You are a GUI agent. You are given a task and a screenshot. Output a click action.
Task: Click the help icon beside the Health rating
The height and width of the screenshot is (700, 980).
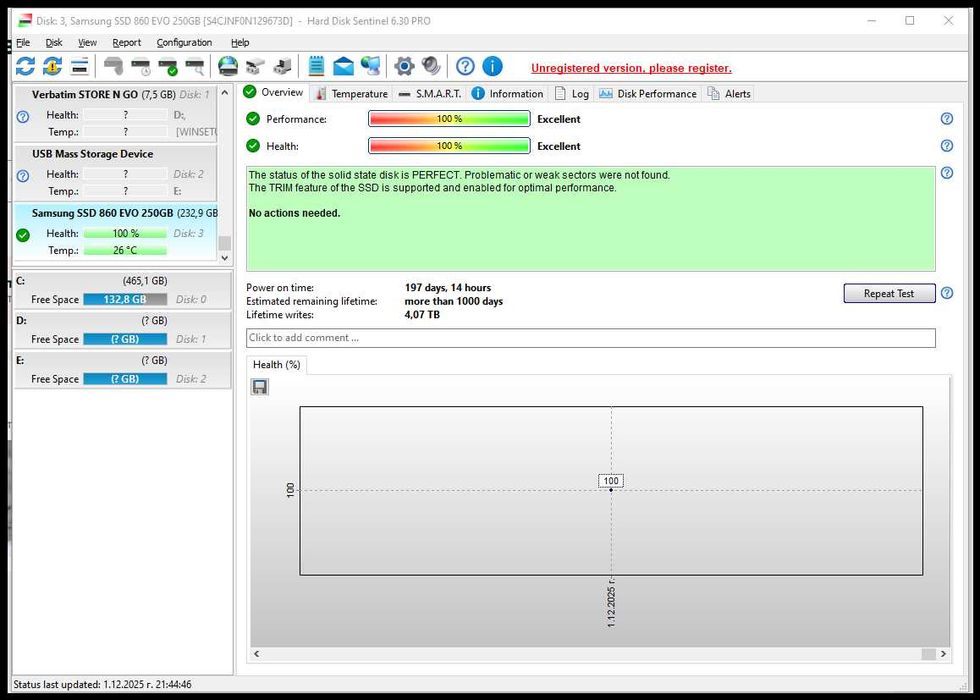pos(947,146)
